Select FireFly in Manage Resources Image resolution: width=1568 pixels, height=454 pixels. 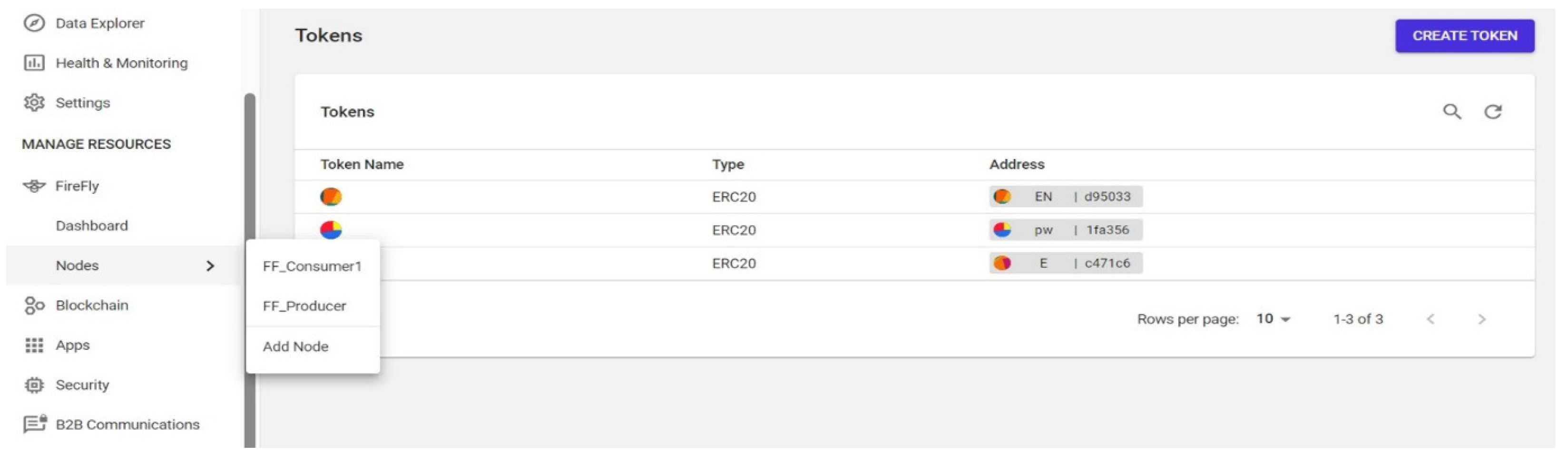pos(77,186)
